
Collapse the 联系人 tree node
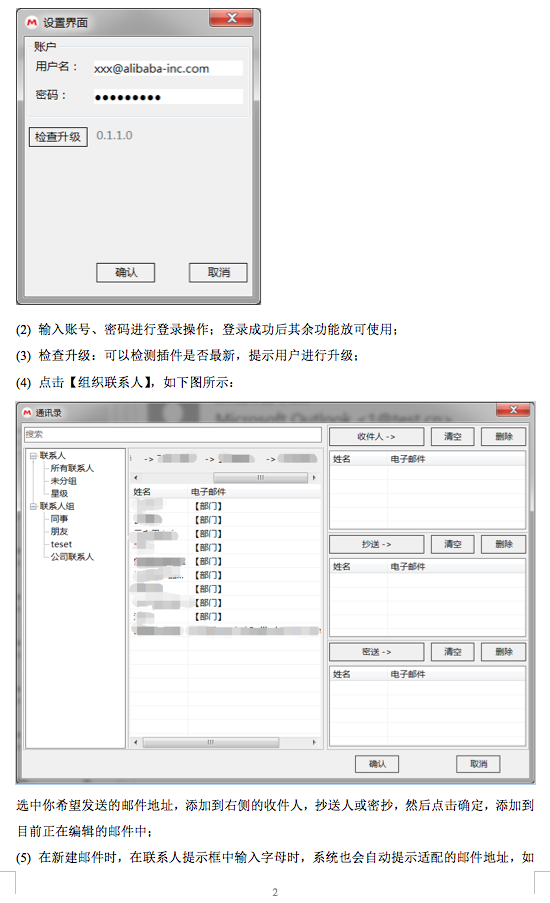33,456
